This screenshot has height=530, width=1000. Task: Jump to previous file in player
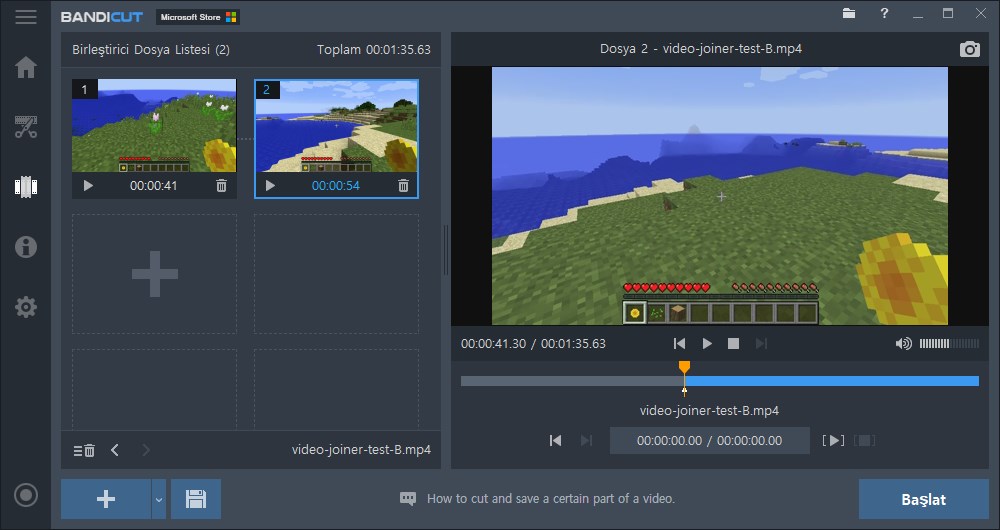[679, 344]
